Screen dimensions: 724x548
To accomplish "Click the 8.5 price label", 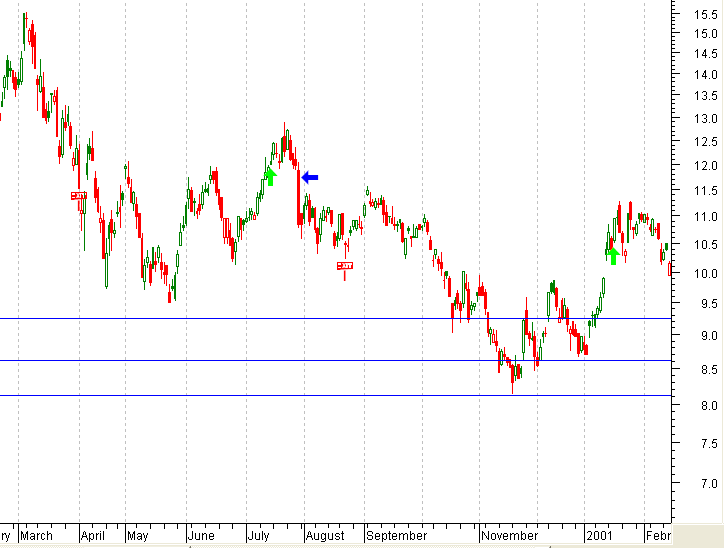I will click(709, 370).
